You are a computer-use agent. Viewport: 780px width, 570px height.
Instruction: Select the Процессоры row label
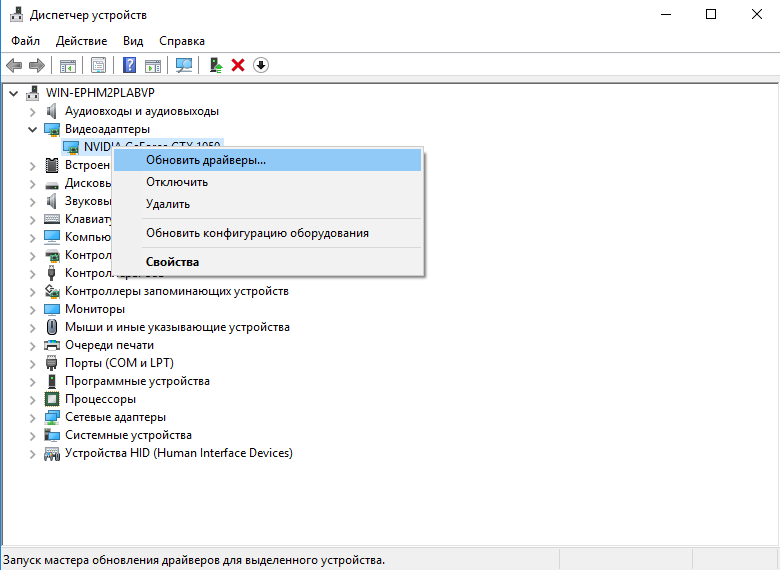(100, 399)
